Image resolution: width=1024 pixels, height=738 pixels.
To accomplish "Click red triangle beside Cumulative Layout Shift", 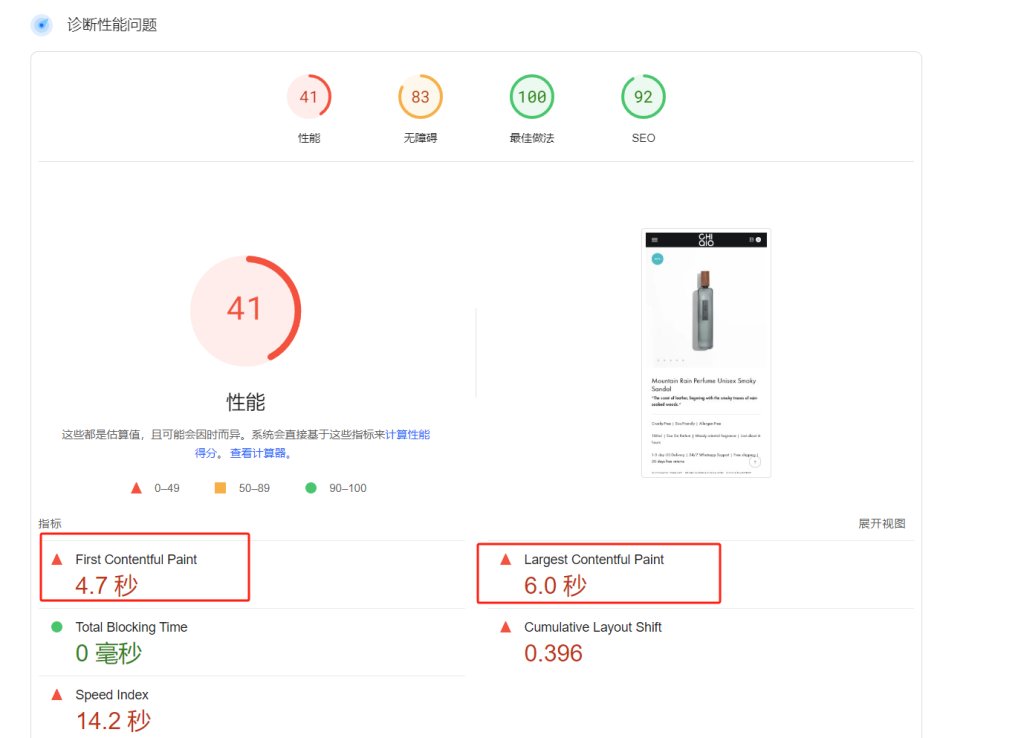I will point(506,627).
